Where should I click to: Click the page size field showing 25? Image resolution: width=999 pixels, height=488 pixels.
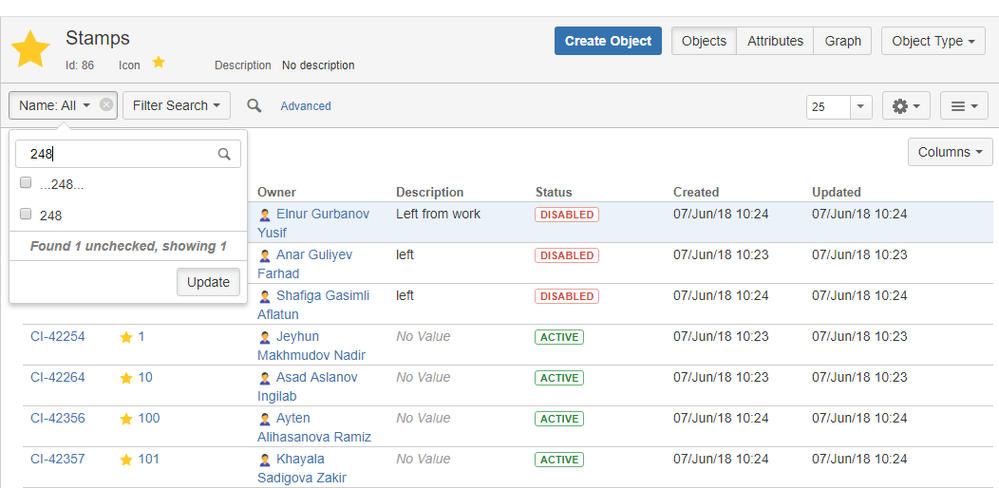[828, 107]
